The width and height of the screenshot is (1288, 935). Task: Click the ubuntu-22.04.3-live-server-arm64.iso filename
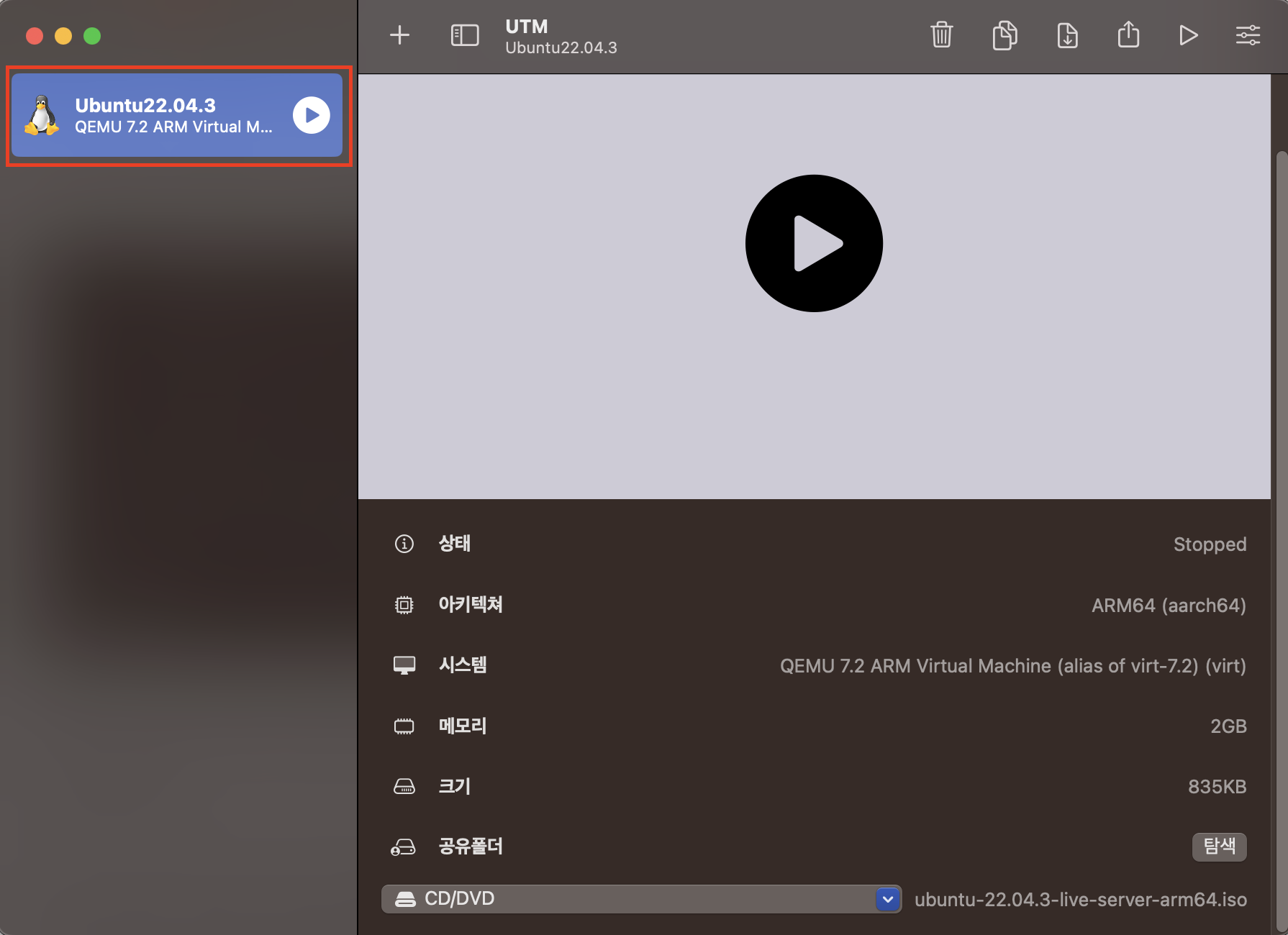point(1081,900)
